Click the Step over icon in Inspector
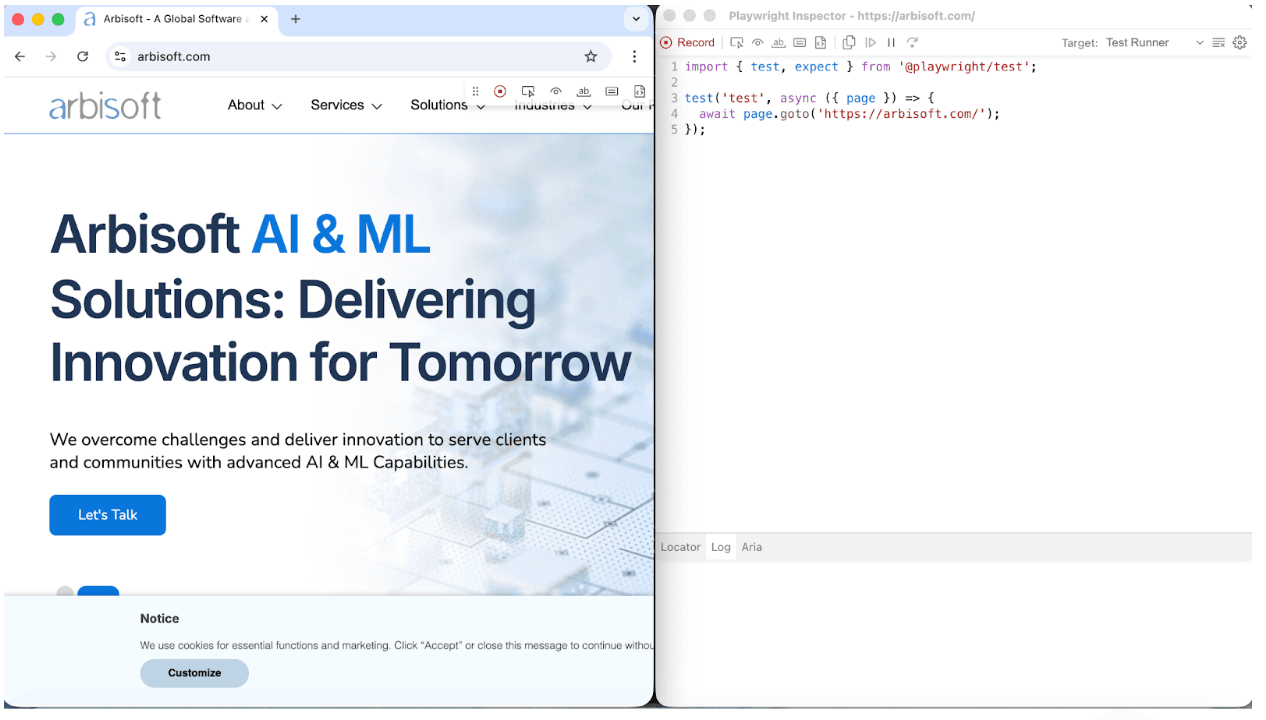1266x720 pixels. 912,43
